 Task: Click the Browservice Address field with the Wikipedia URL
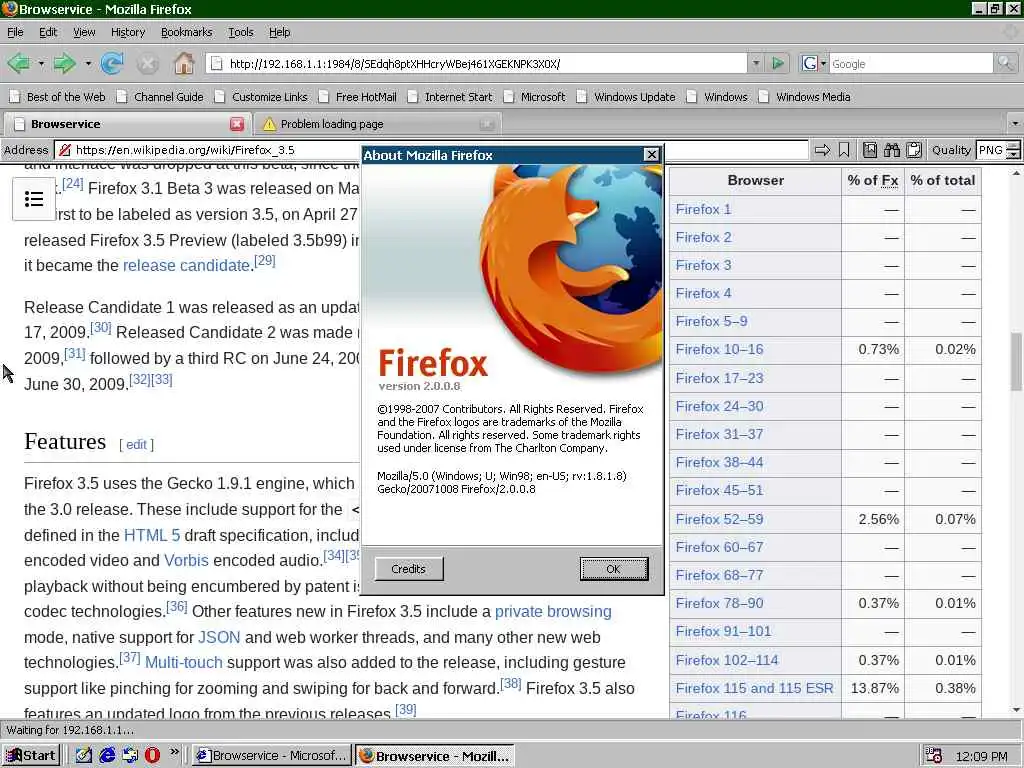pos(431,150)
